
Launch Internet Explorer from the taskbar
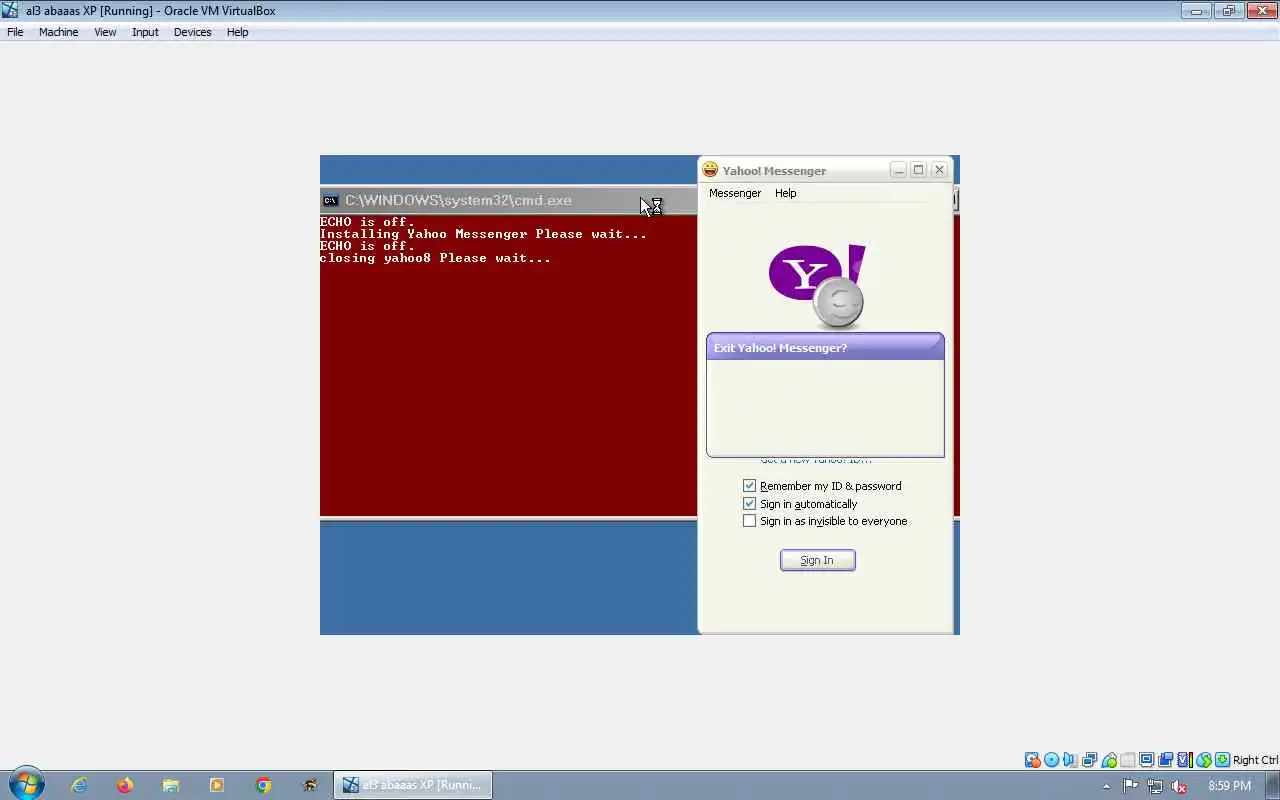79,785
